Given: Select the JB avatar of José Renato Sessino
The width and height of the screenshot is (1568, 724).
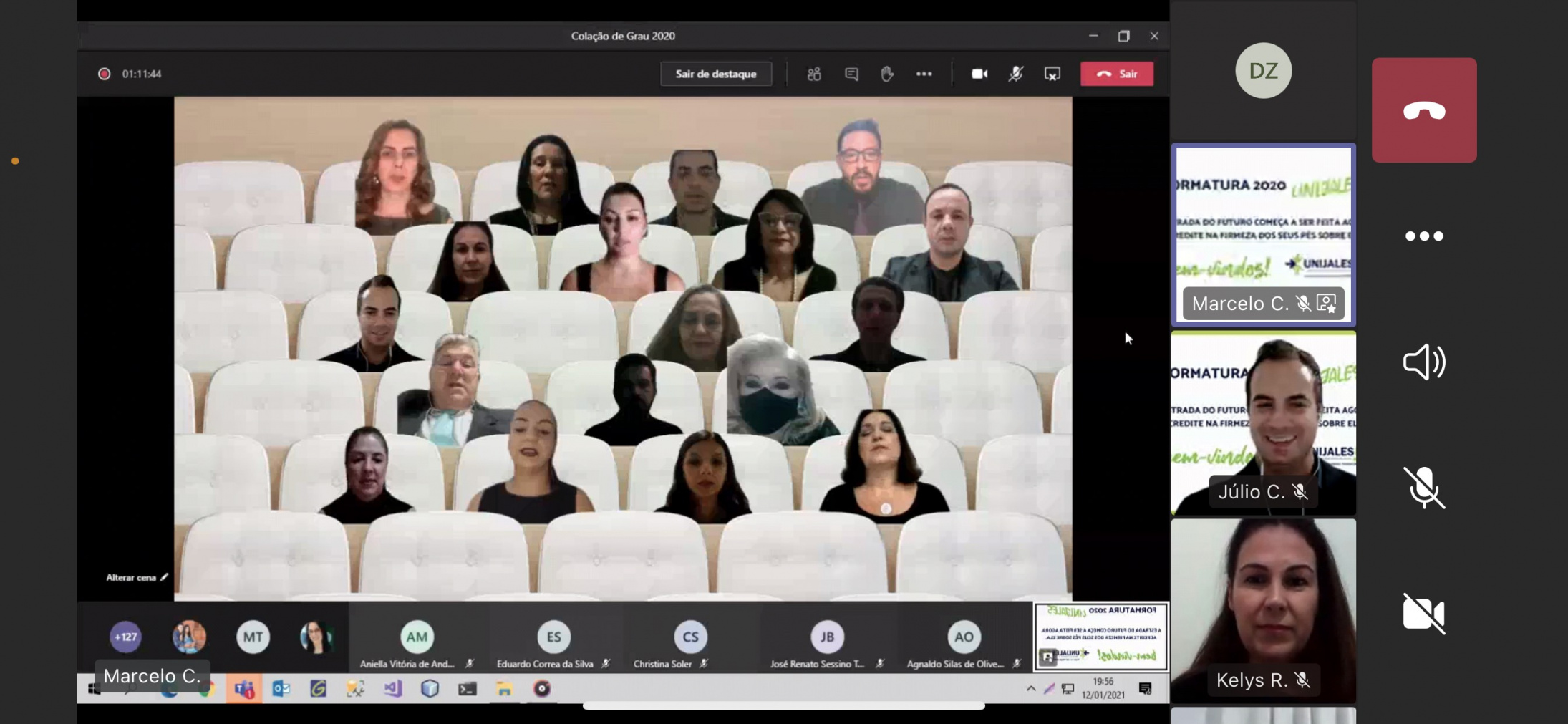Looking at the screenshot, I should click(x=827, y=637).
